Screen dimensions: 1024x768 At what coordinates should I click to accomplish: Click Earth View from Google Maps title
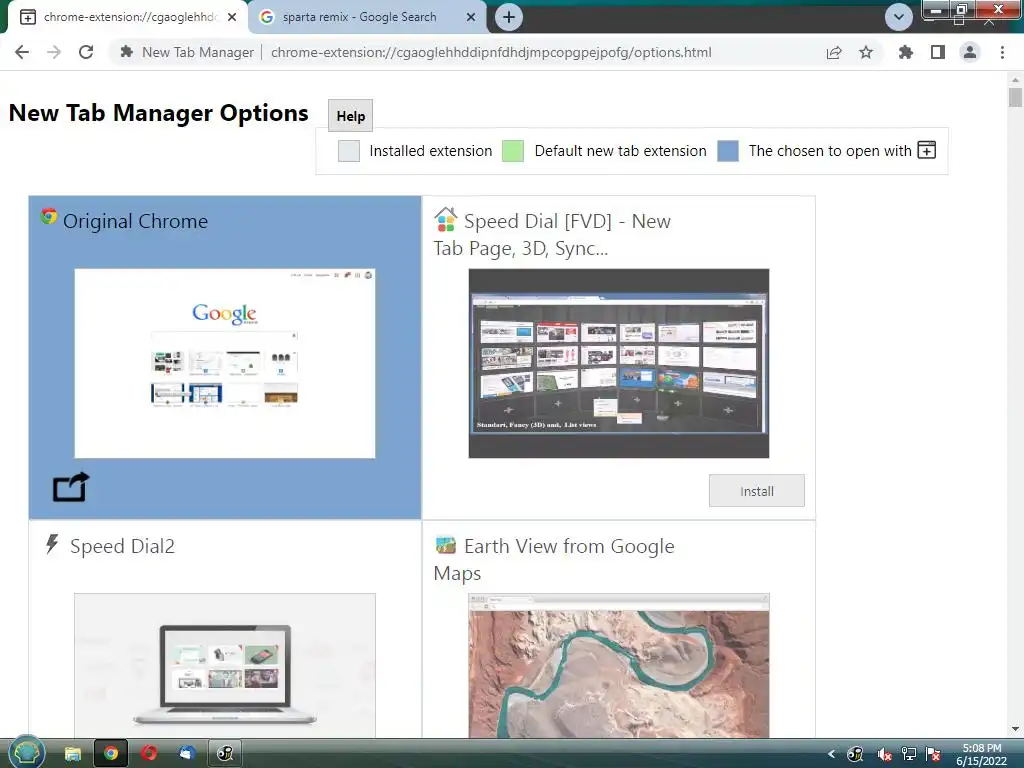click(554, 559)
